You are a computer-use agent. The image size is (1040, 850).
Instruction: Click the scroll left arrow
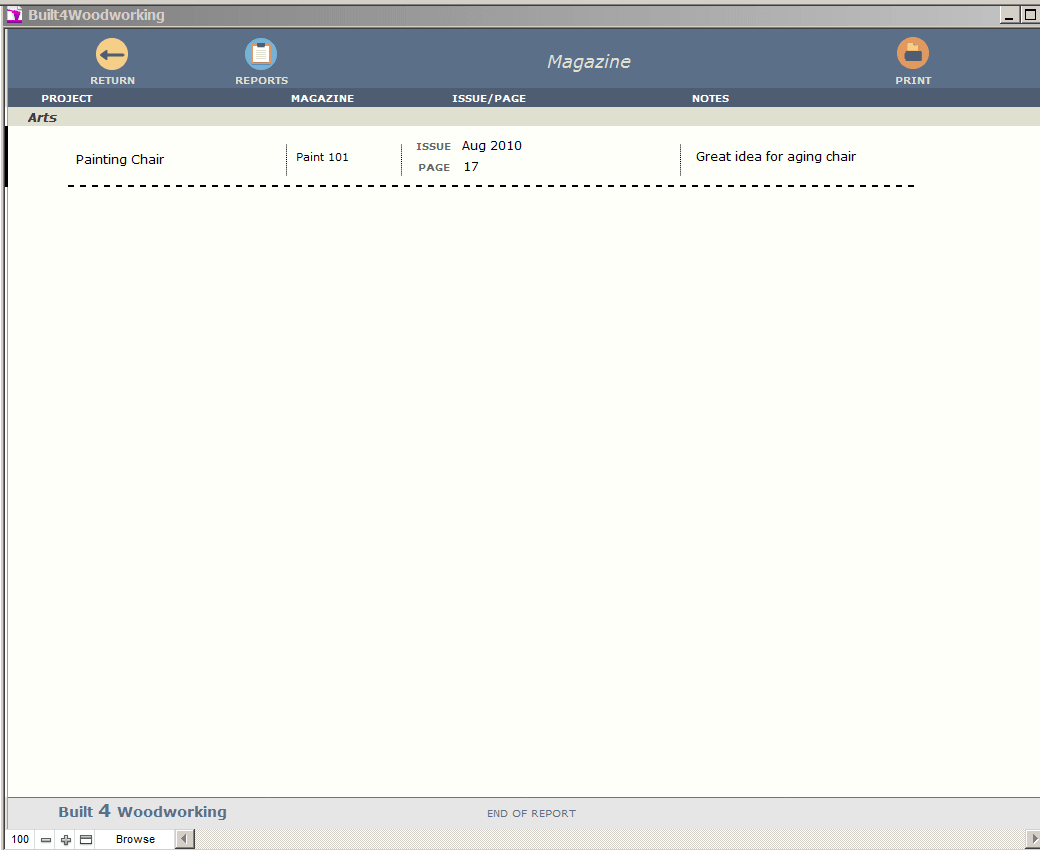[x=184, y=840]
